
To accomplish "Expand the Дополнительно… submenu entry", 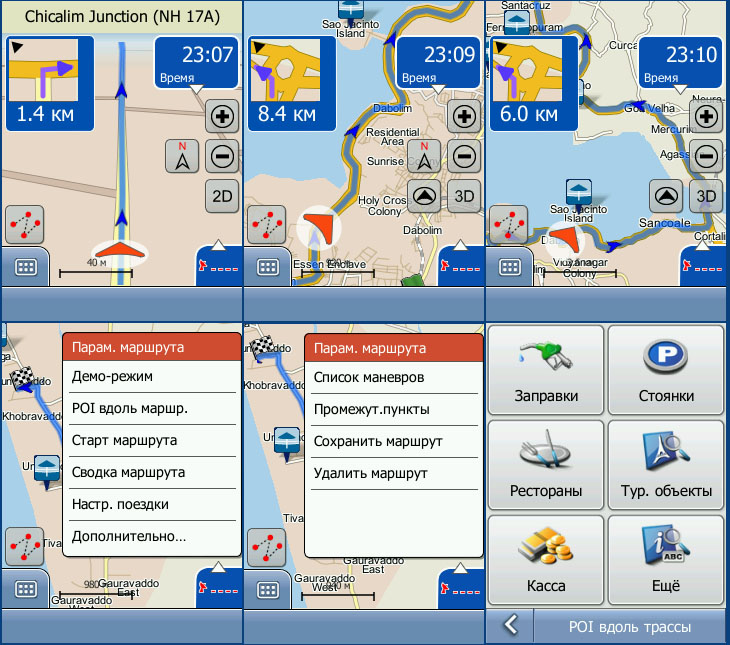I will point(152,537).
